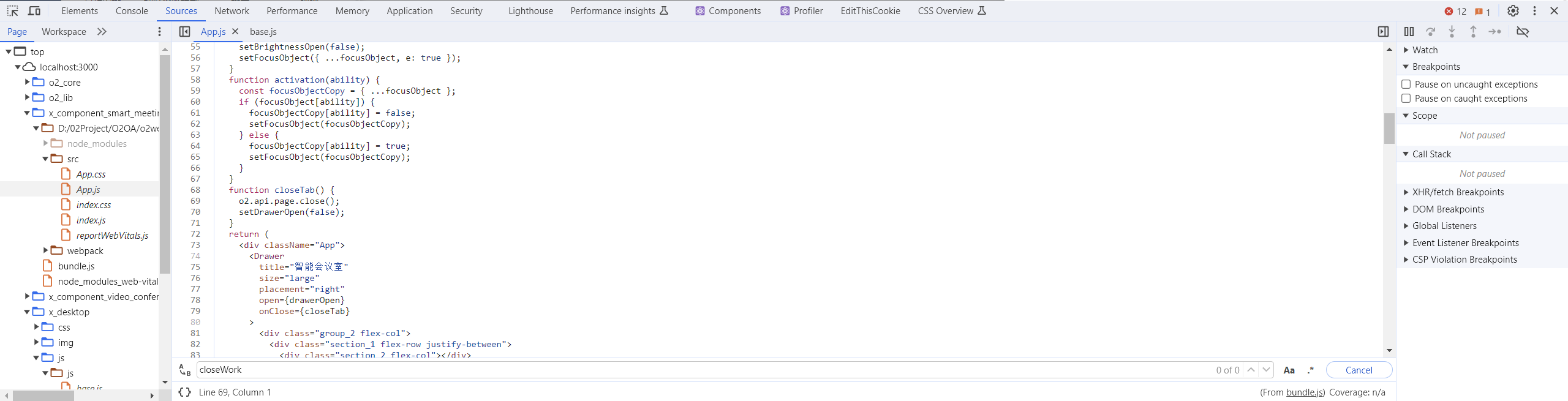Viewport: 1568px width, 401px height.
Task: Toggle the device toolbar icon
Action: pyautogui.click(x=34, y=11)
